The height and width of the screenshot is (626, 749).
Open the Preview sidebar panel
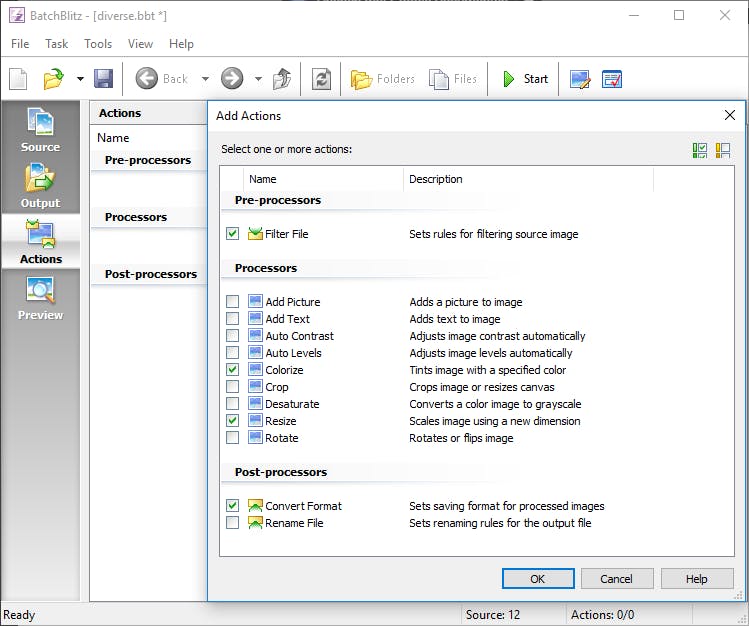pos(41,298)
